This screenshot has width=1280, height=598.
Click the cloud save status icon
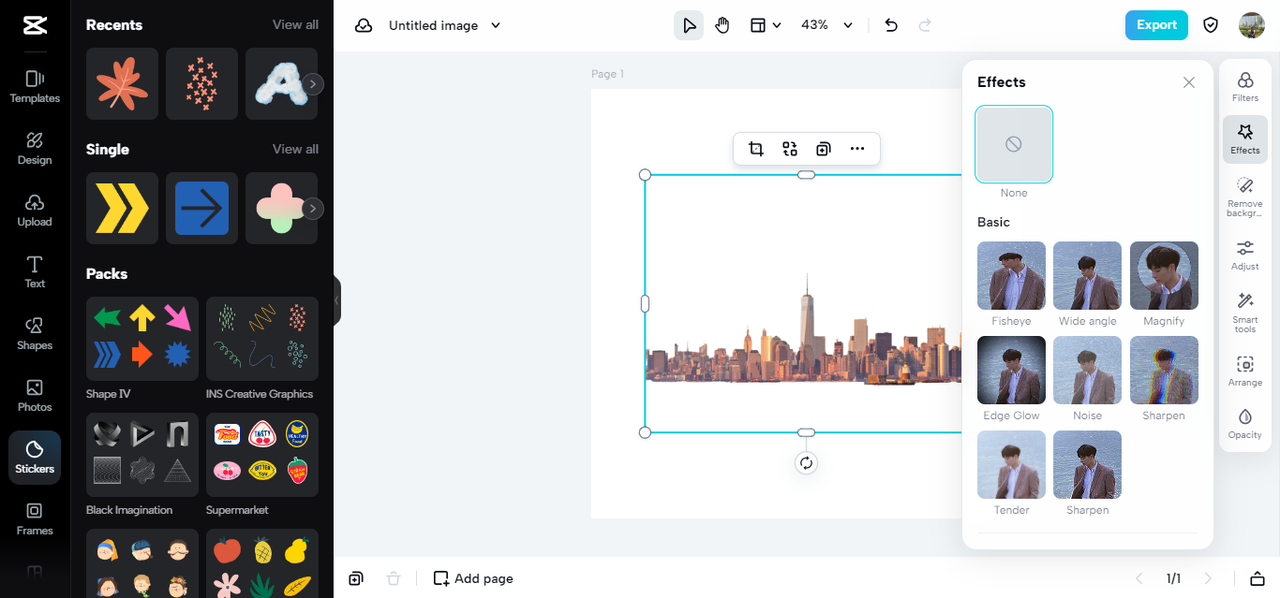tap(364, 25)
